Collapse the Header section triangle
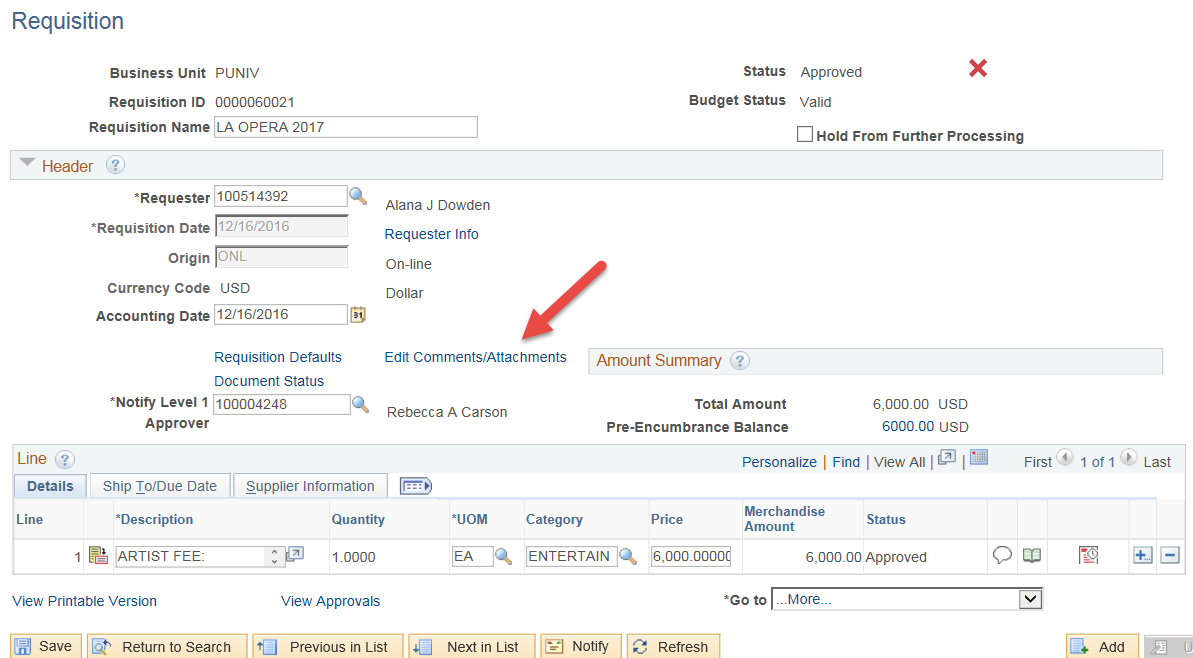This screenshot has height=658, width=1193. click(27, 165)
